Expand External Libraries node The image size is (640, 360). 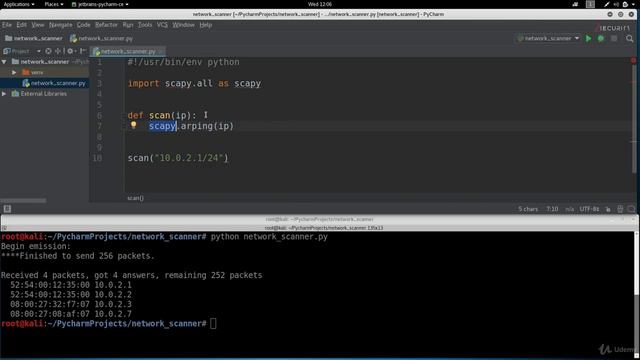[4, 93]
